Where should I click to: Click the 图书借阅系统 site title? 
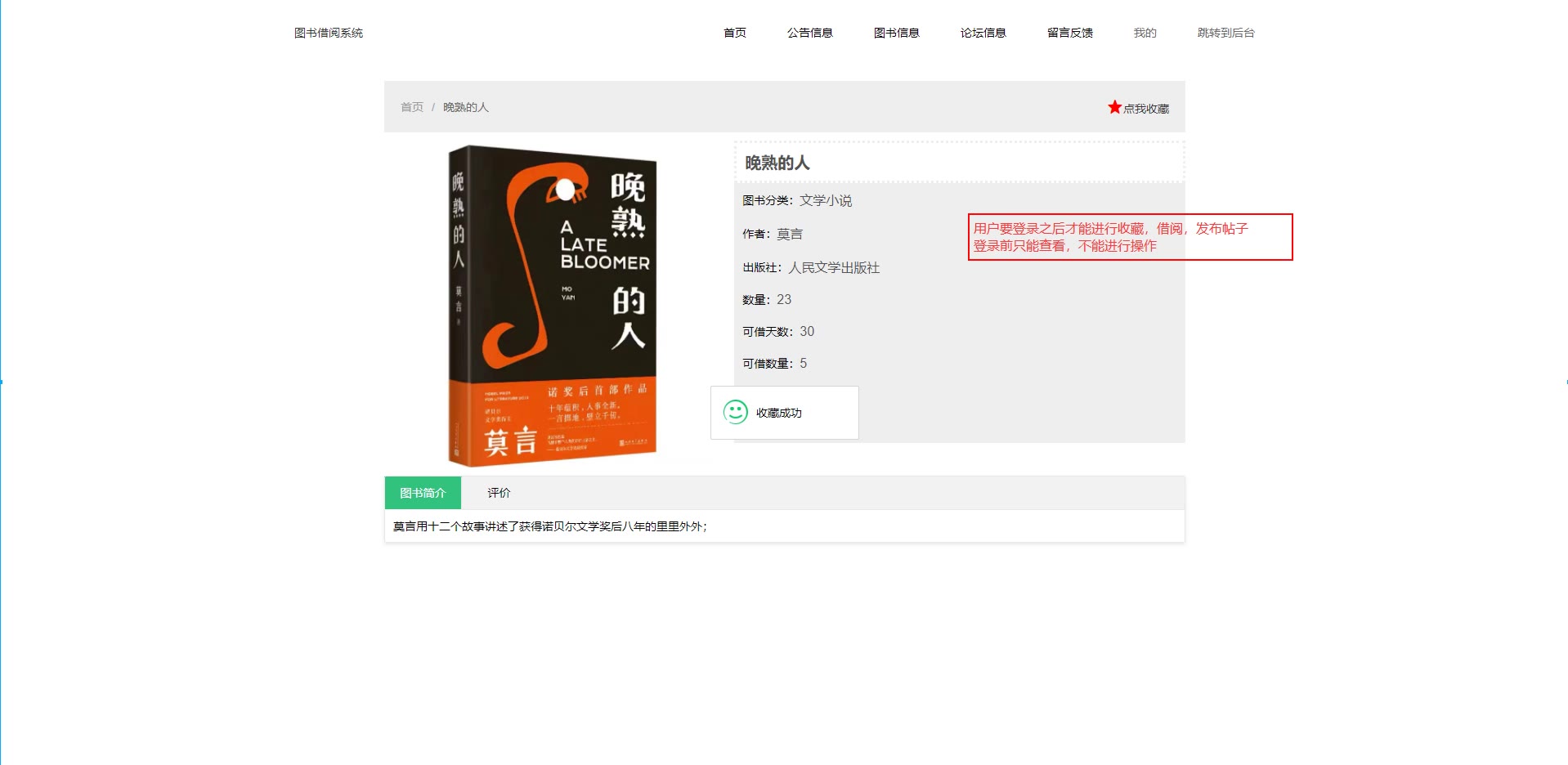(x=329, y=33)
